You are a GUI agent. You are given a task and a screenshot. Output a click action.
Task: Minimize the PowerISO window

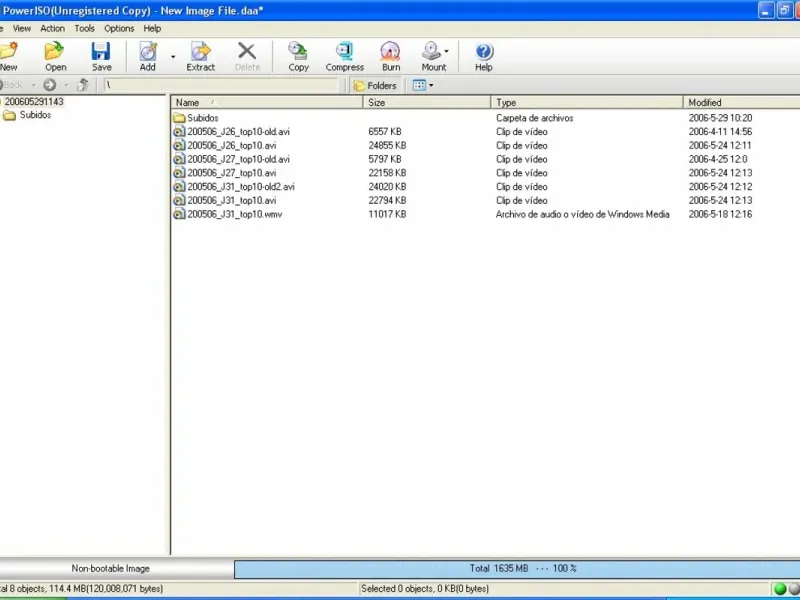point(766,10)
